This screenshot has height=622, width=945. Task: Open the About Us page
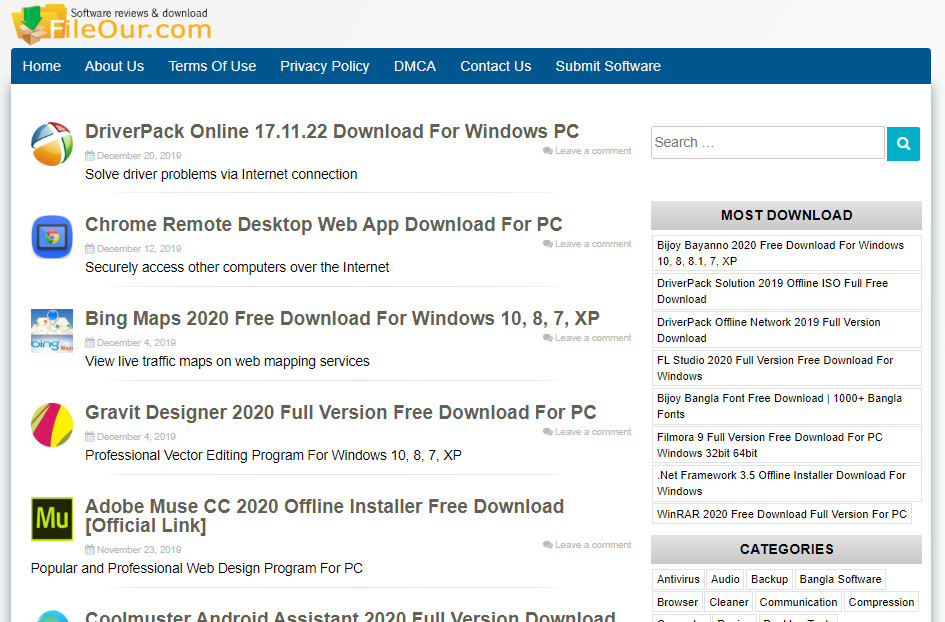[x=114, y=66]
